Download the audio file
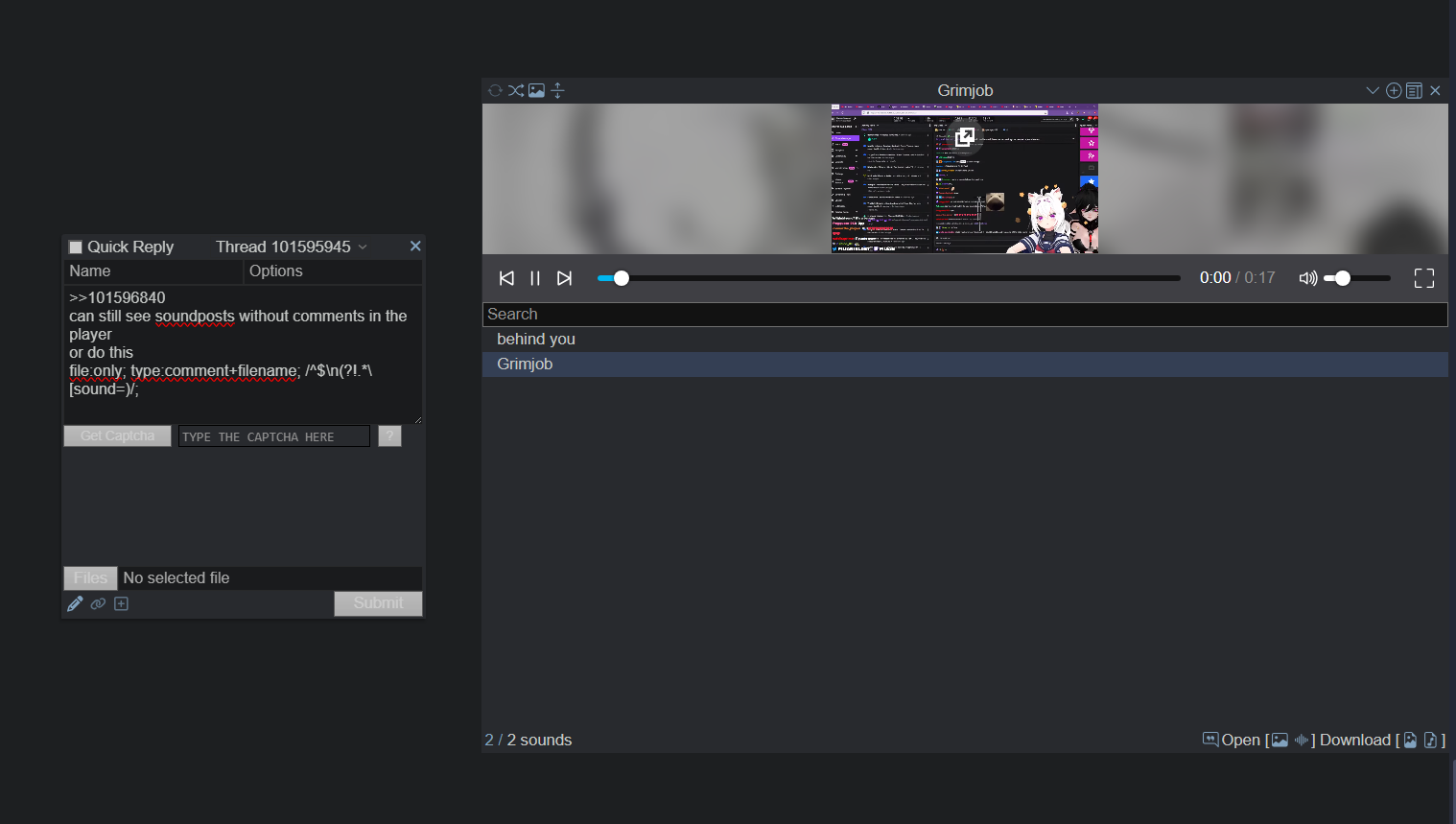The height and width of the screenshot is (824, 1456). pos(1430,740)
